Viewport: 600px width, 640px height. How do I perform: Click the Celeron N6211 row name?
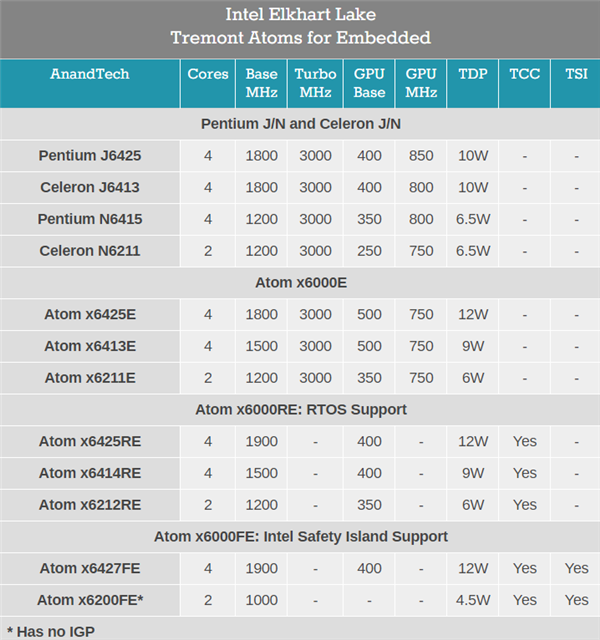[x=90, y=251]
